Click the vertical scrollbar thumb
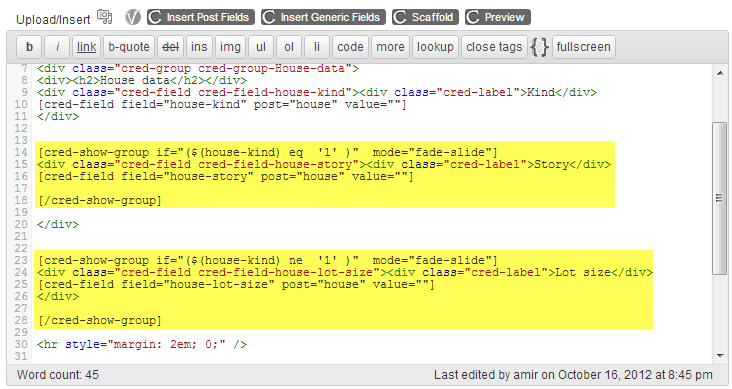This screenshot has height=389, width=732. click(720, 198)
